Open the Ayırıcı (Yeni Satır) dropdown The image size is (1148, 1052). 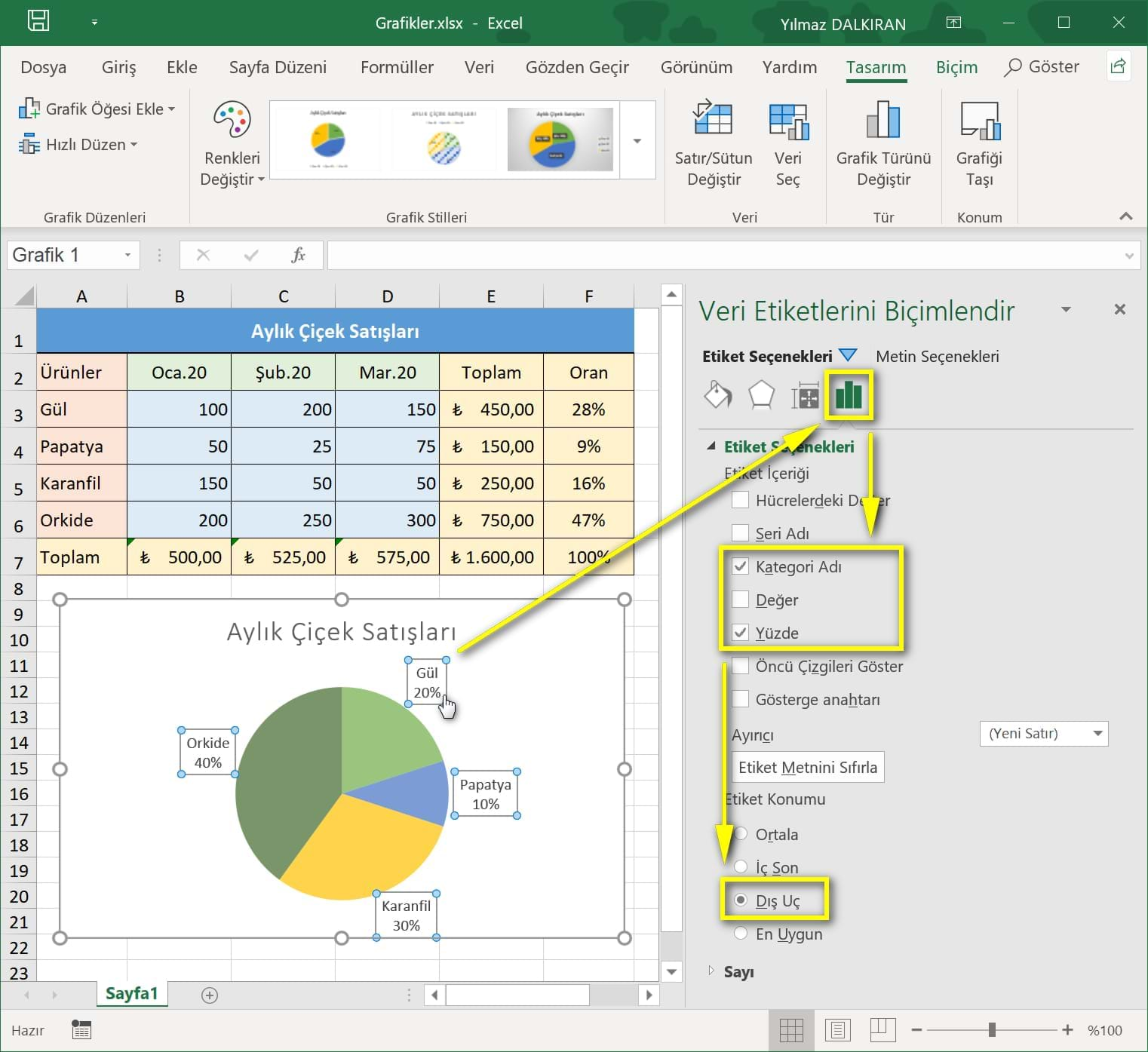click(1044, 733)
